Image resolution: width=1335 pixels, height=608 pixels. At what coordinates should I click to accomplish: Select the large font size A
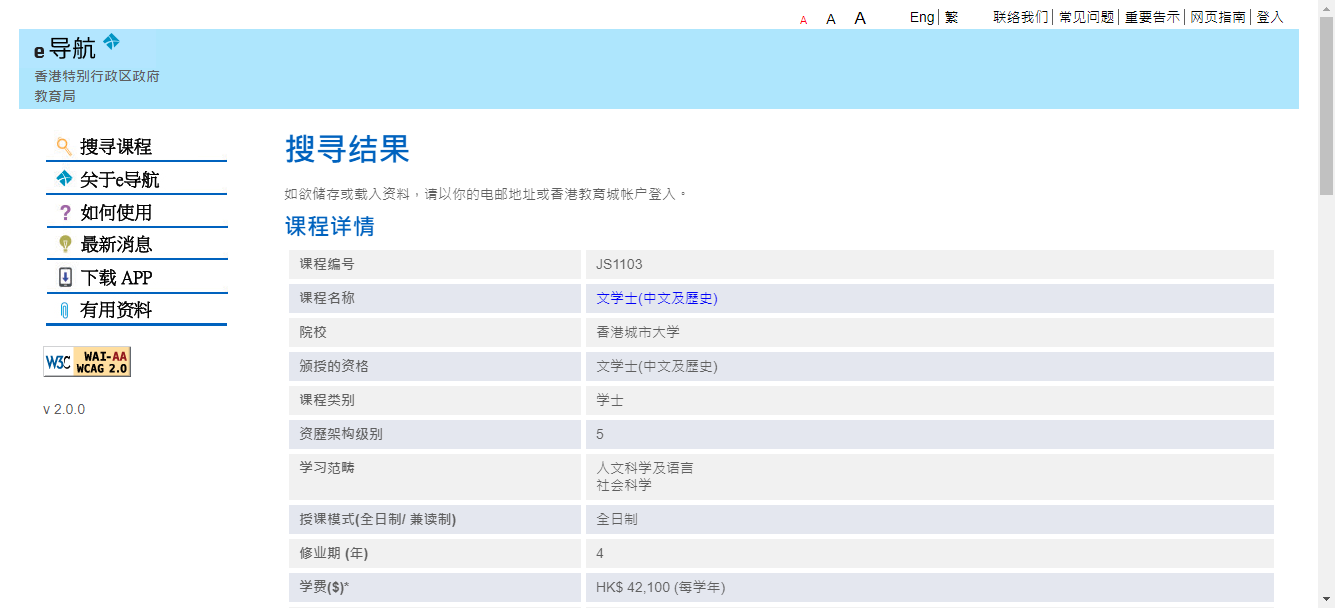(860, 18)
